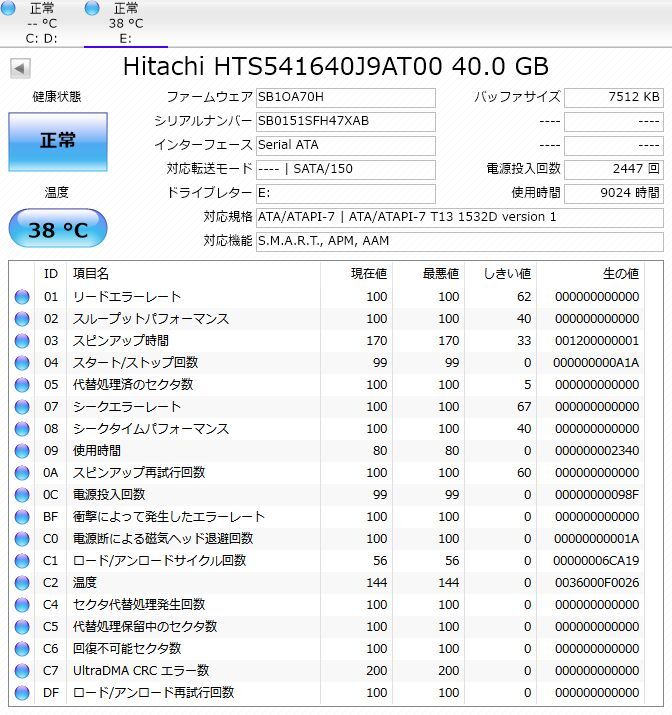Click status icon for 07 シークエラーレート
Screen dimensions: 672x715
click(22, 407)
